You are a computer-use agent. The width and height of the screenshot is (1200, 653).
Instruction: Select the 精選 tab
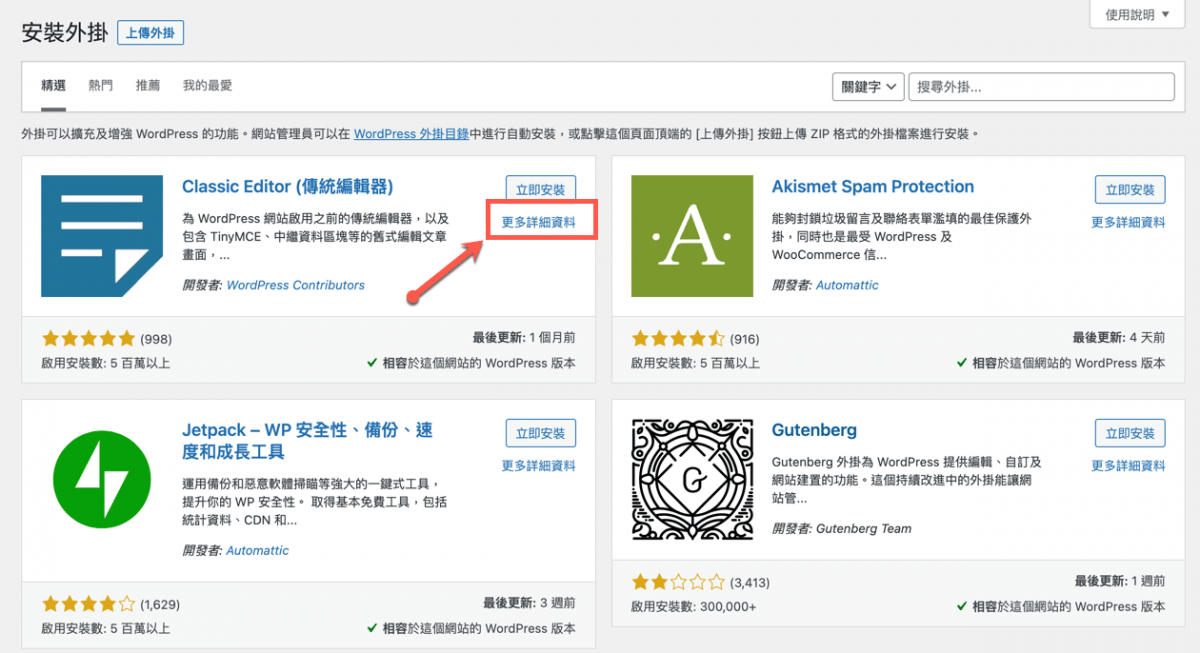(54, 86)
